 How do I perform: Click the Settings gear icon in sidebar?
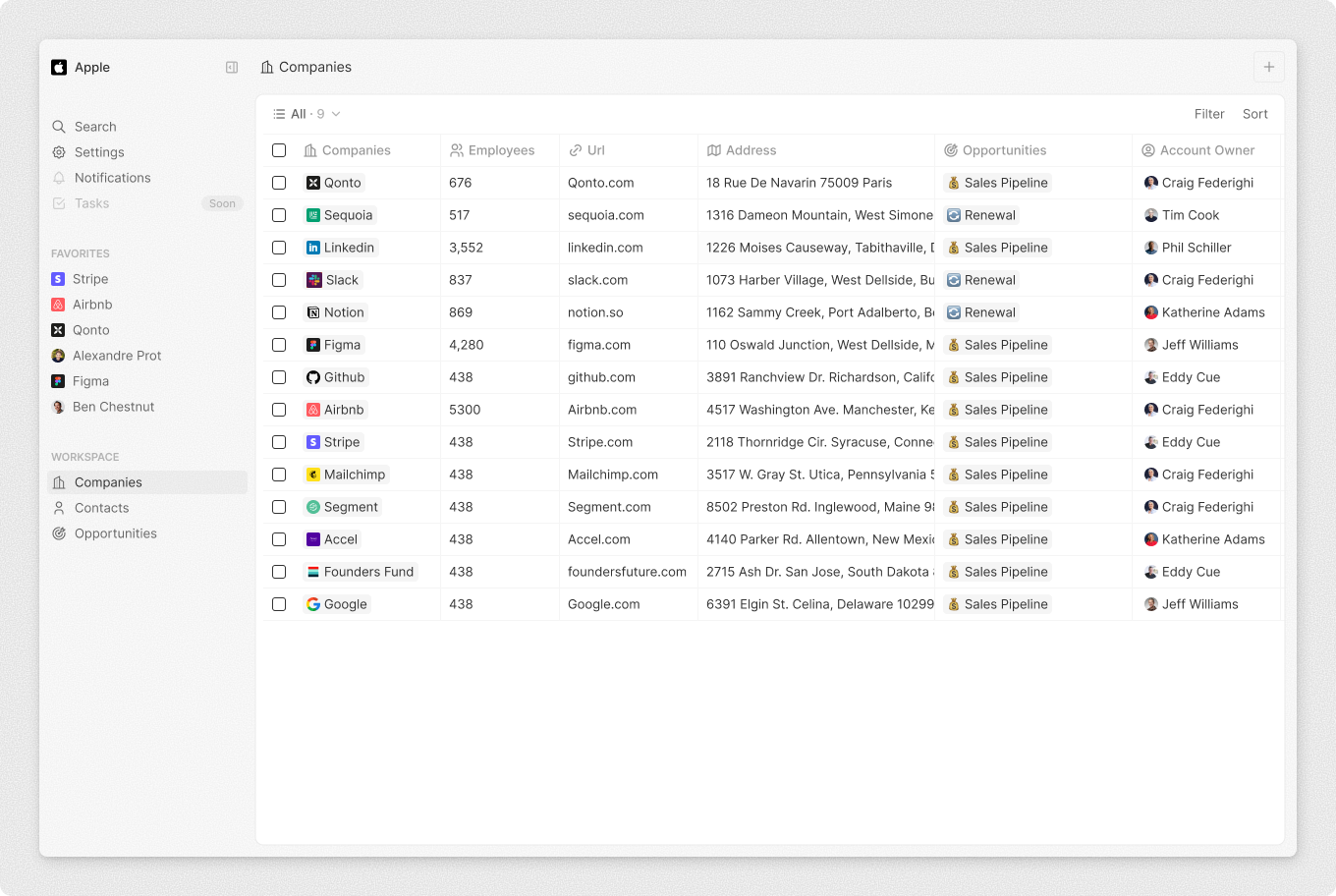[59, 152]
